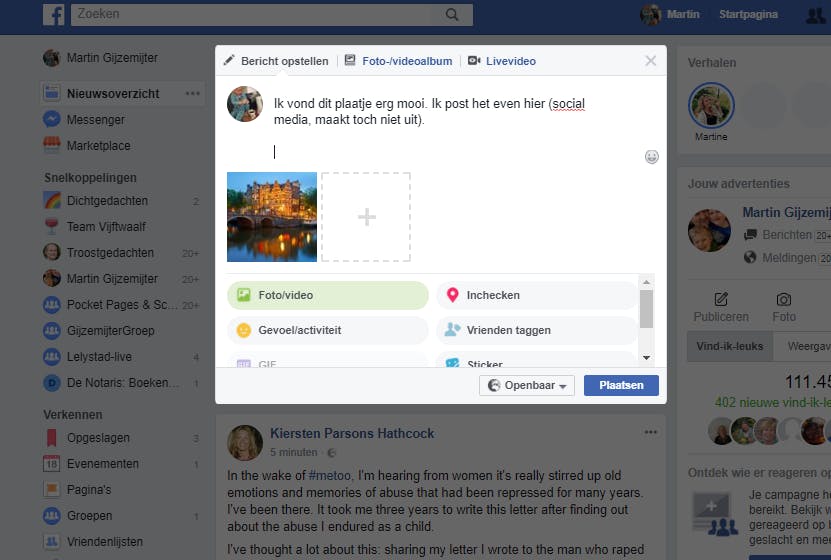This screenshot has width=831, height=560.
Task: Click the Sticker icon in composer options
Action: (452, 363)
